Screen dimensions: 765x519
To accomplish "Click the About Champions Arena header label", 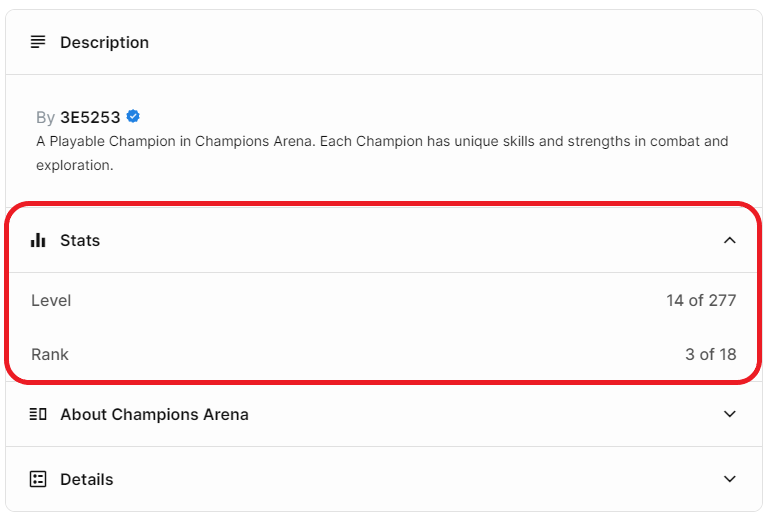I will pyautogui.click(x=154, y=414).
